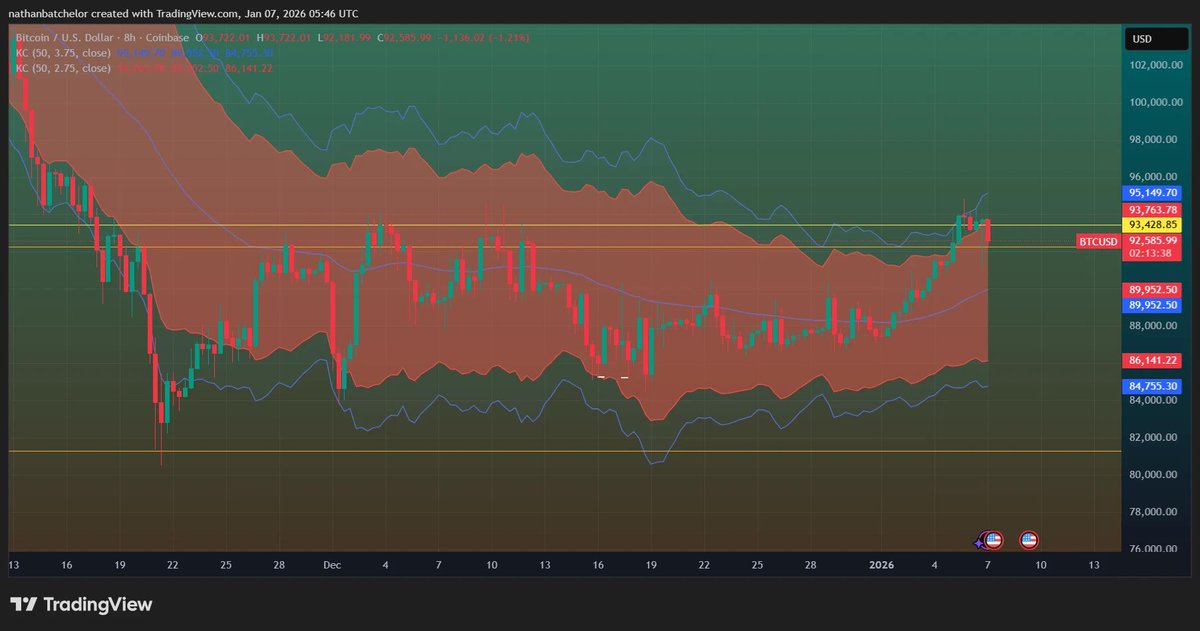Open the standalone US flag economic event icon

(x=1028, y=540)
